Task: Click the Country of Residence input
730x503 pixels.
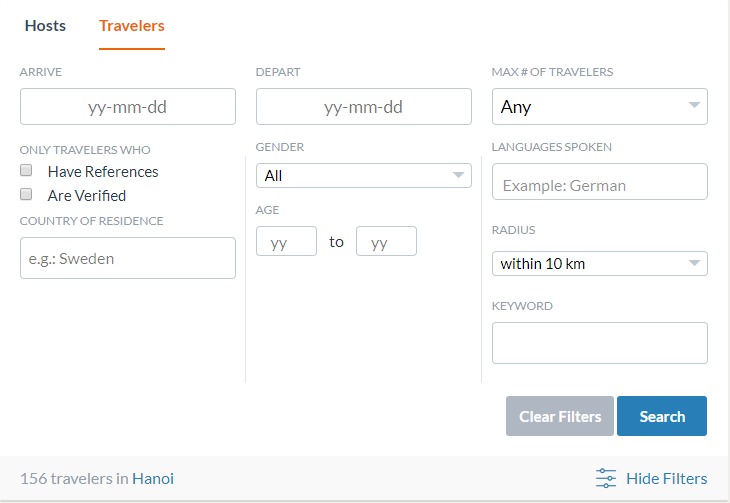Action: (128, 258)
